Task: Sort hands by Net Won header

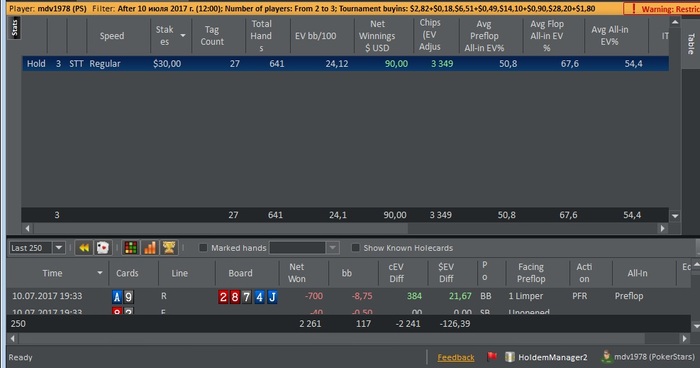Action: click(x=296, y=273)
